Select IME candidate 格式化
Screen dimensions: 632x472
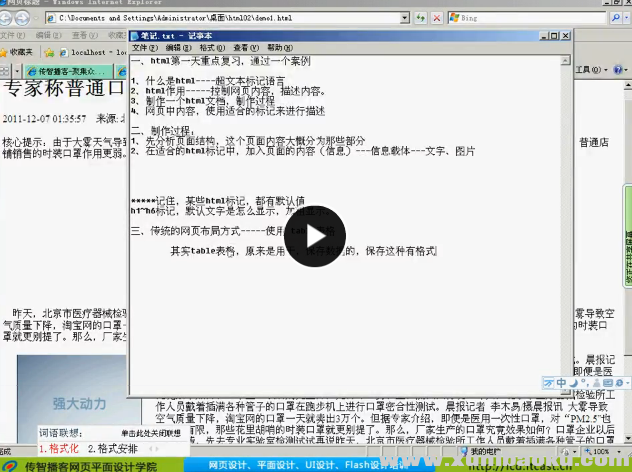pos(58,449)
